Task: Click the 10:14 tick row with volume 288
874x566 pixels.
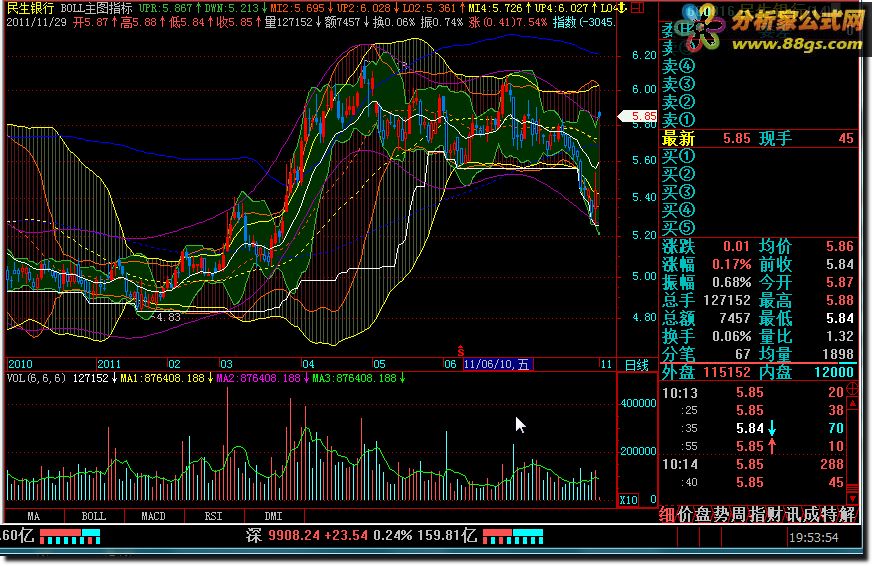Action: click(x=753, y=464)
